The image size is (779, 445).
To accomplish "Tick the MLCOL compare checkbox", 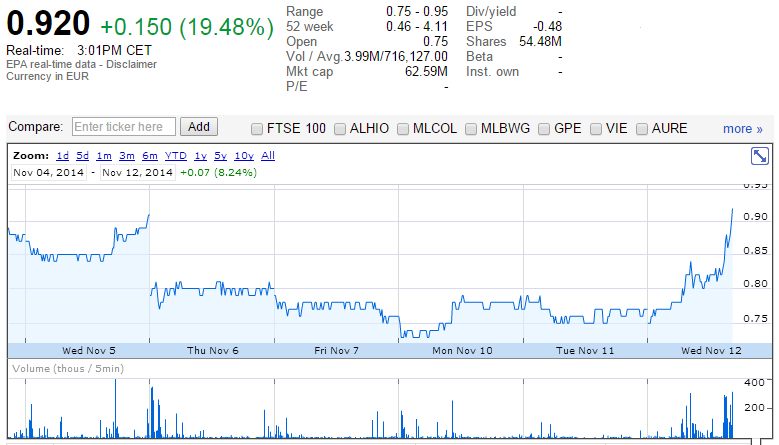I will [403, 129].
